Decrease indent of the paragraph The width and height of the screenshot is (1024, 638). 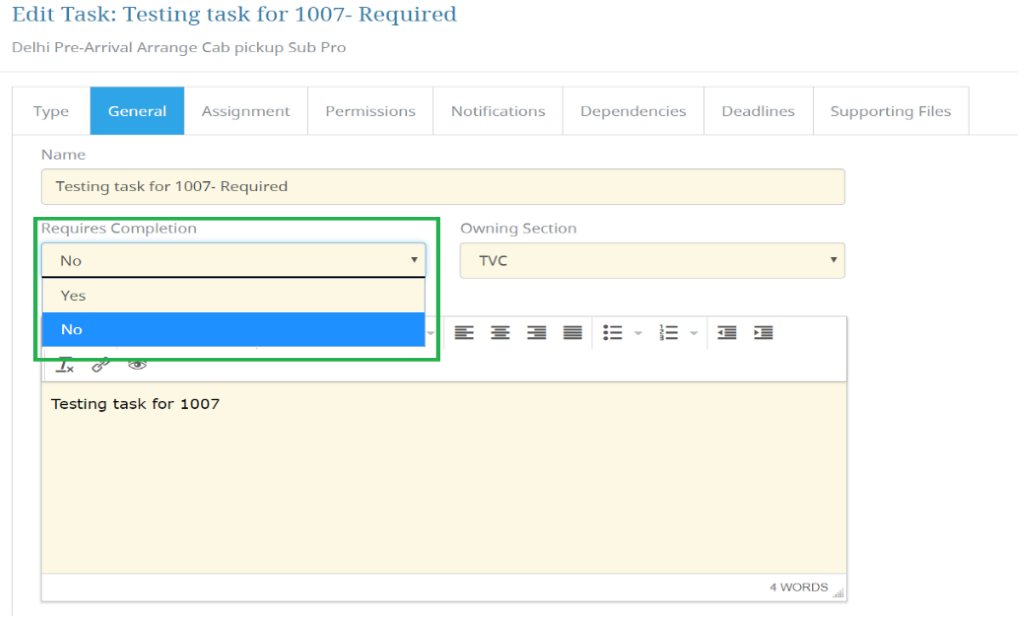click(x=727, y=333)
